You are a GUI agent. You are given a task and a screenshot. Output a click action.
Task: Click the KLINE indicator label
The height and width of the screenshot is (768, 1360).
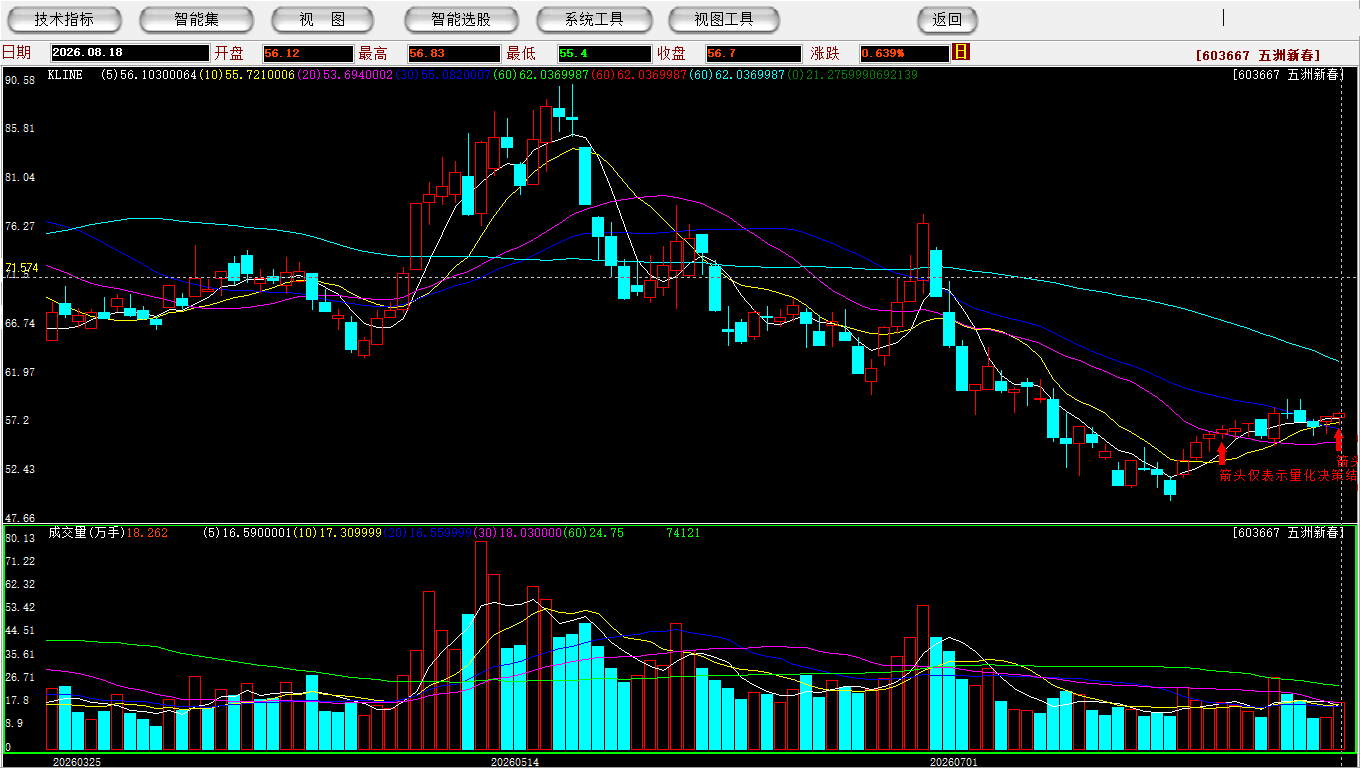(x=65, y=75)
